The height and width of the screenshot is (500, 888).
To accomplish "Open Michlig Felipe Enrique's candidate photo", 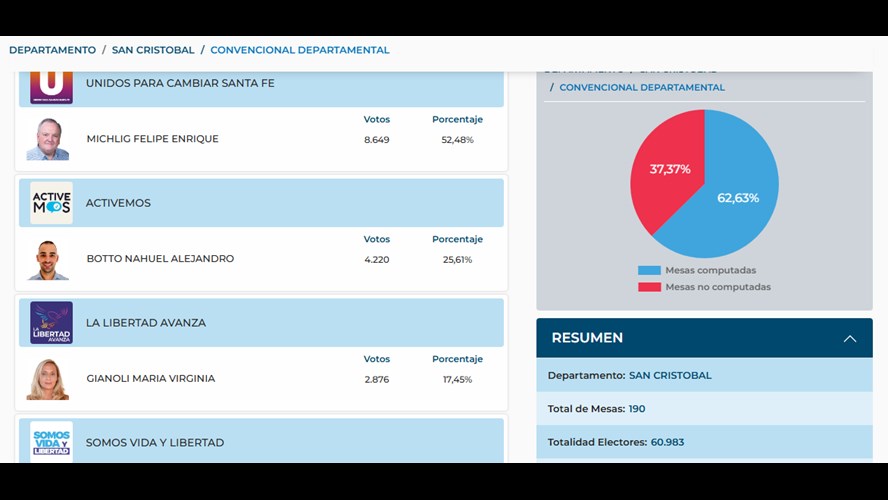I will point(48,139).
